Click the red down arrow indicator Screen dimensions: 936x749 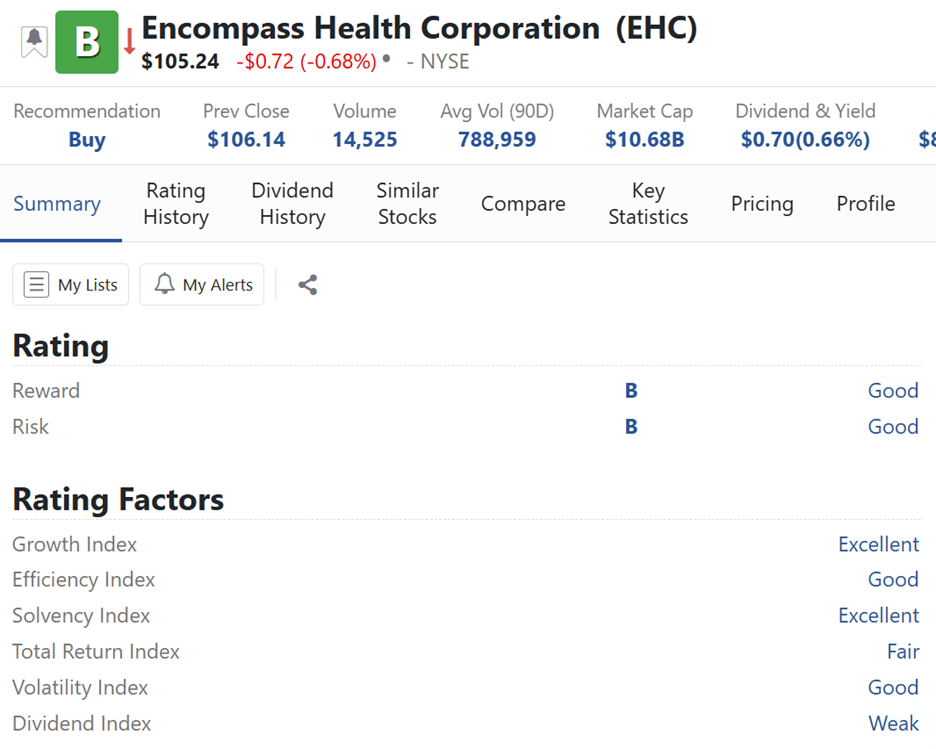pos(129,42)
